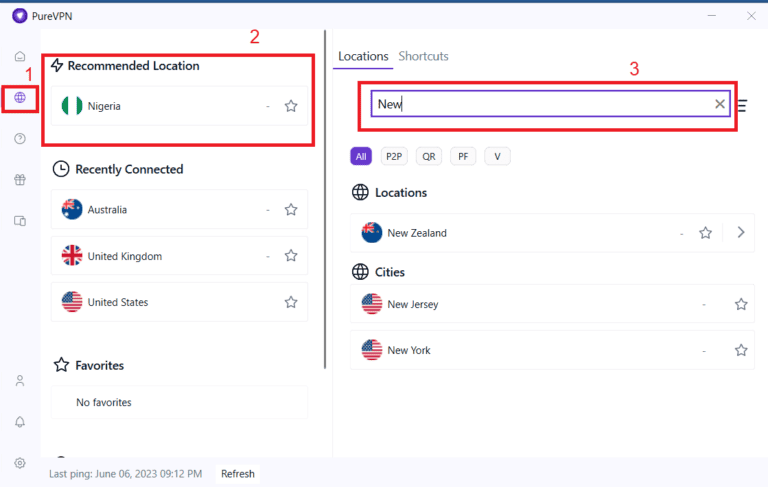This screenshot has height=487, width=768.
Task: Open the Help question mark icon
Action: point(20,139)
